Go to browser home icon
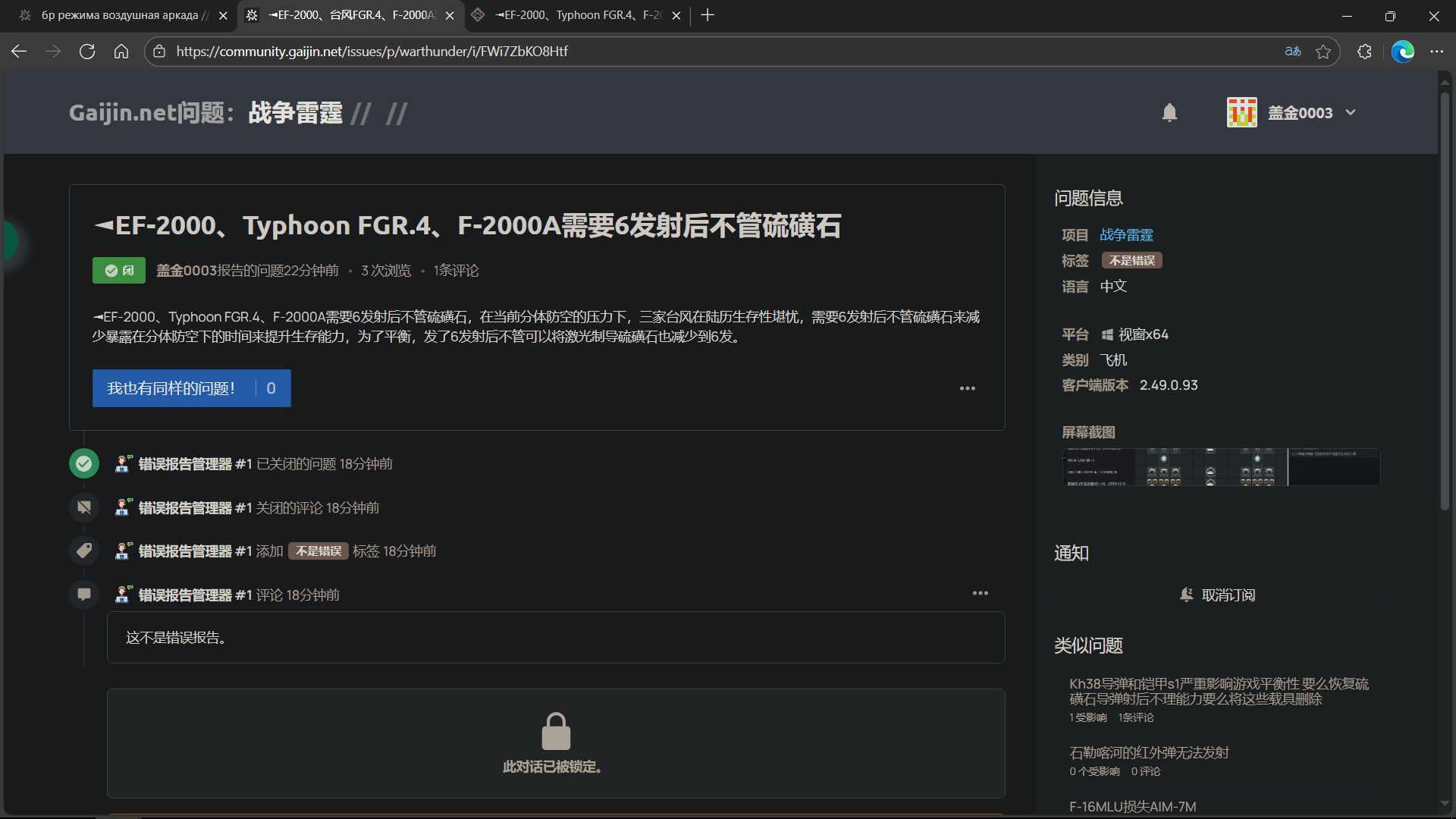The image size is (1456, 819). pyautogui.click(x=121, y=52)
